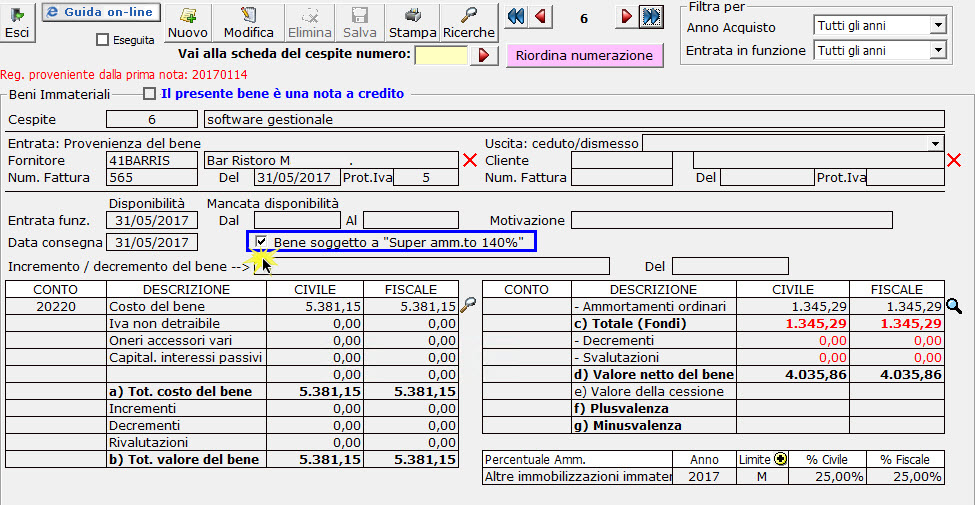
Task: Jump to last record arrow
Action: (651, 17)
